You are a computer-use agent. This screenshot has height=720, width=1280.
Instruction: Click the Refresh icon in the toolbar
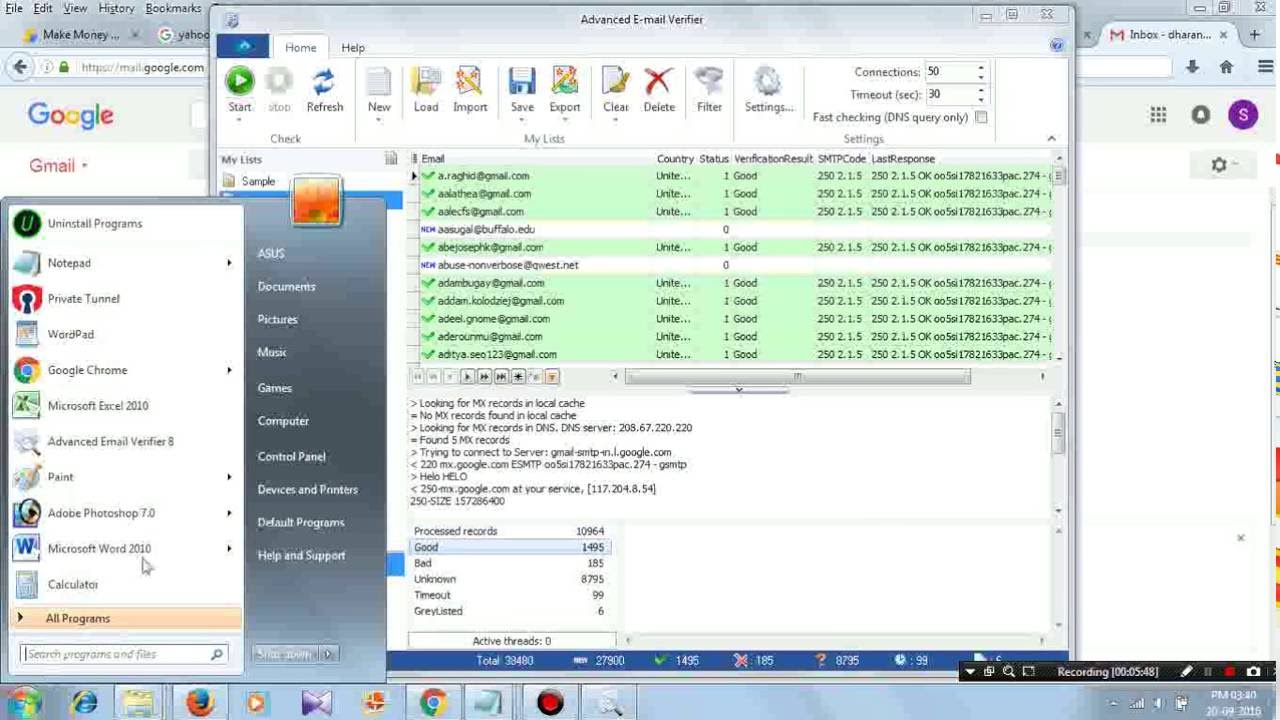(x=324, y=82)
